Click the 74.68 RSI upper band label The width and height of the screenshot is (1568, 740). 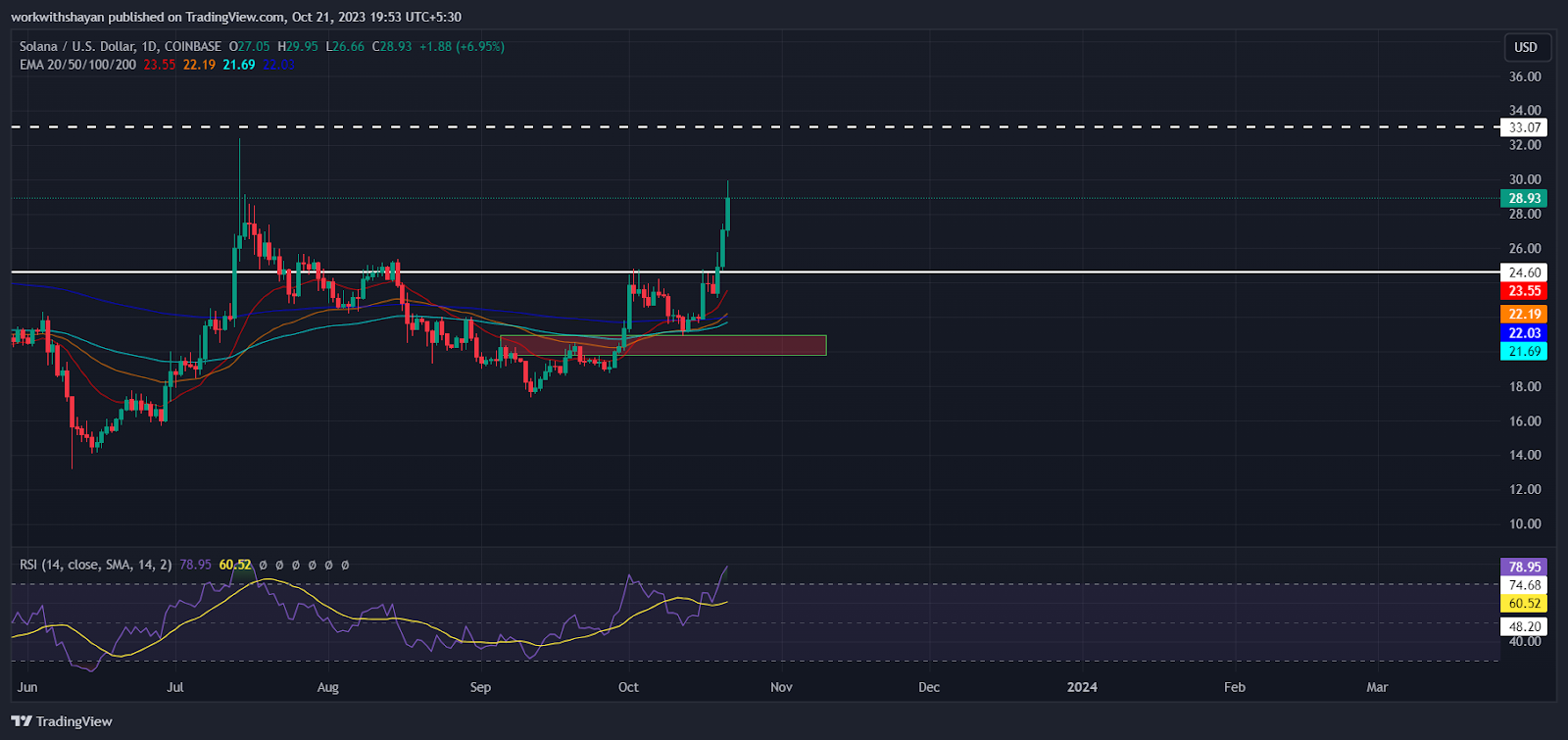[1524, 585]
